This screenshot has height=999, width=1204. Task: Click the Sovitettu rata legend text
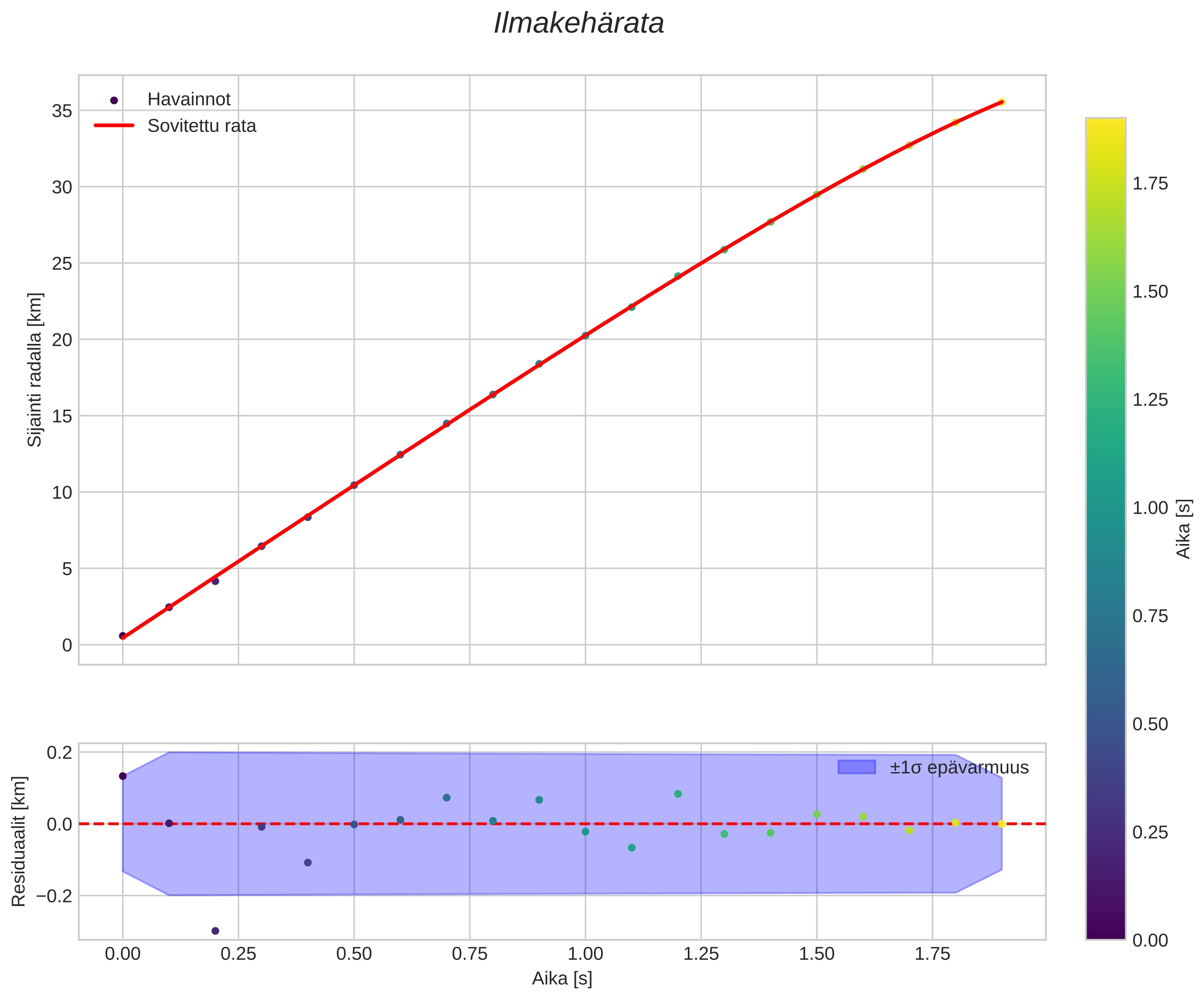coord(201,126)
